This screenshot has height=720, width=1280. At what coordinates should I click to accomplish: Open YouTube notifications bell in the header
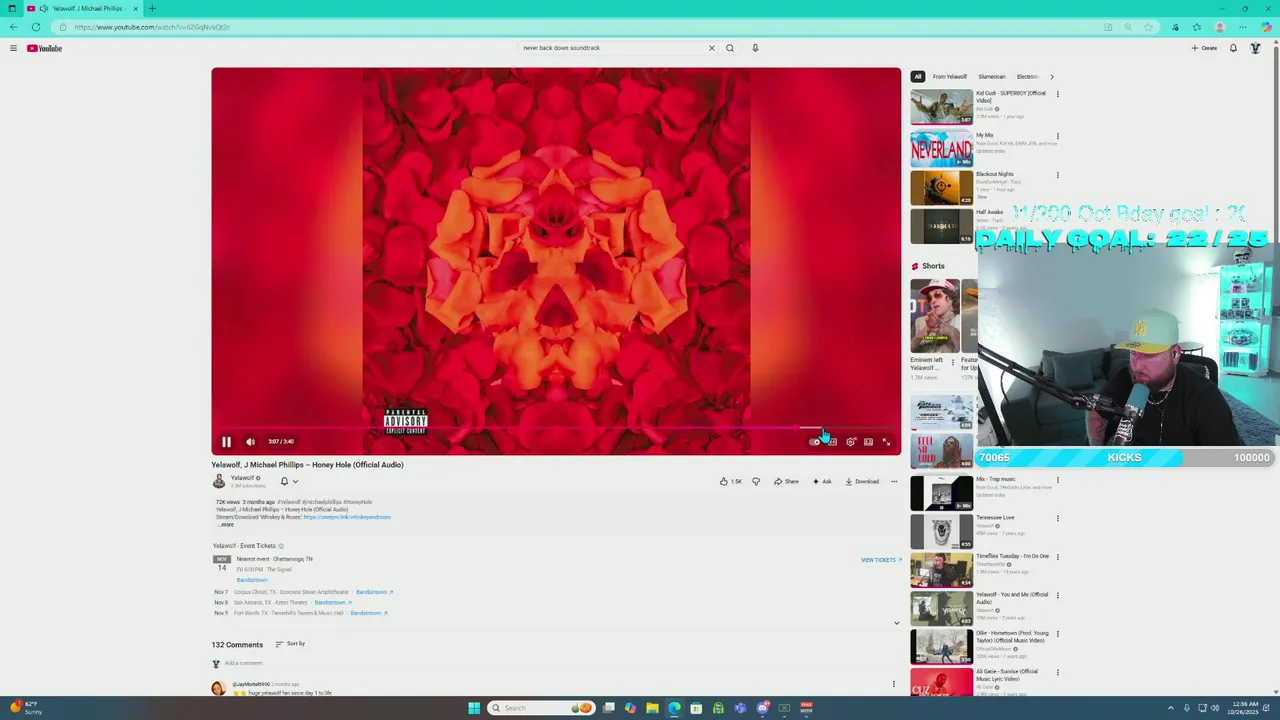click(1233, 48)
